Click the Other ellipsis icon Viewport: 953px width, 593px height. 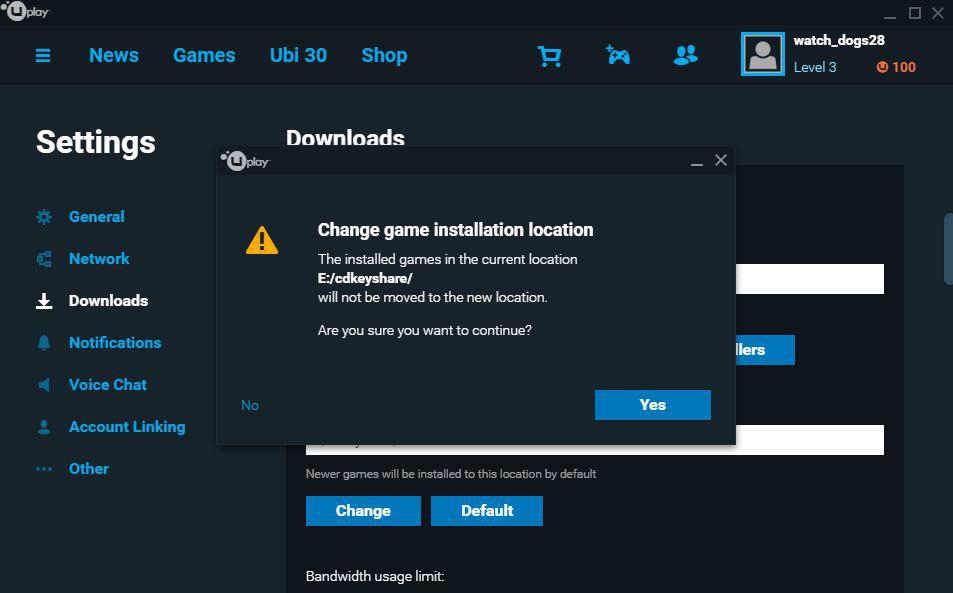point(42,468)
